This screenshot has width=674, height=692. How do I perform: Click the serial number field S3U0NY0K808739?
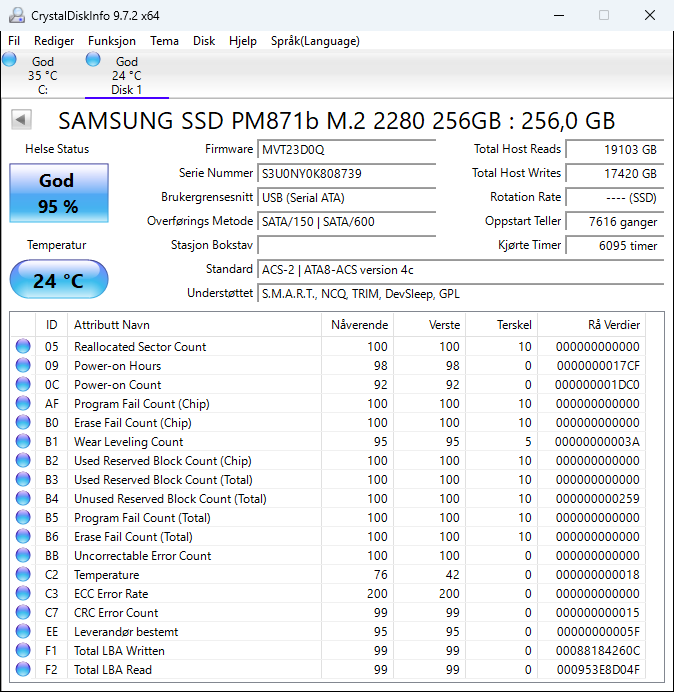[x=346, y=173]
